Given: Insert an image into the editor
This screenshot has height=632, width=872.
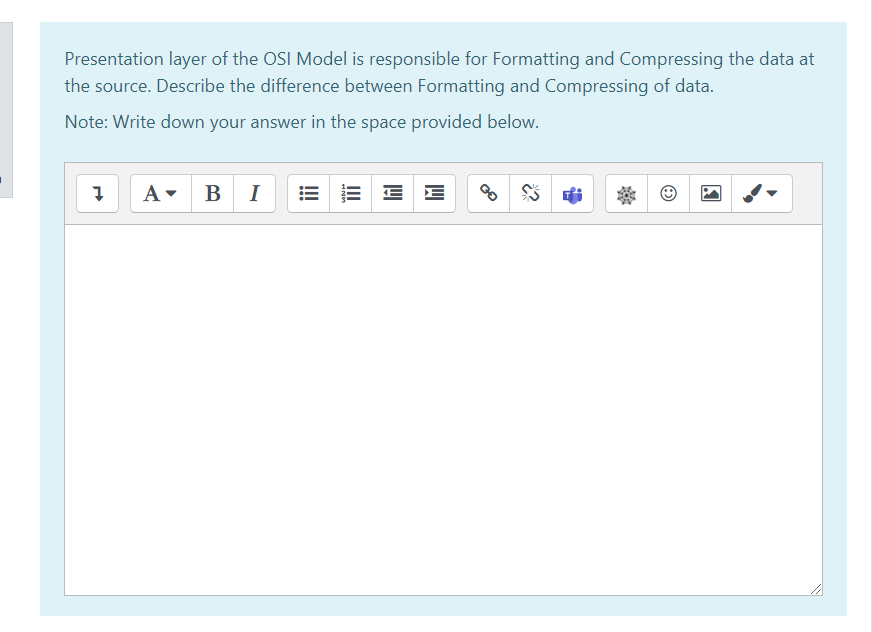Looking at the screenshot, I should point(710,193).
